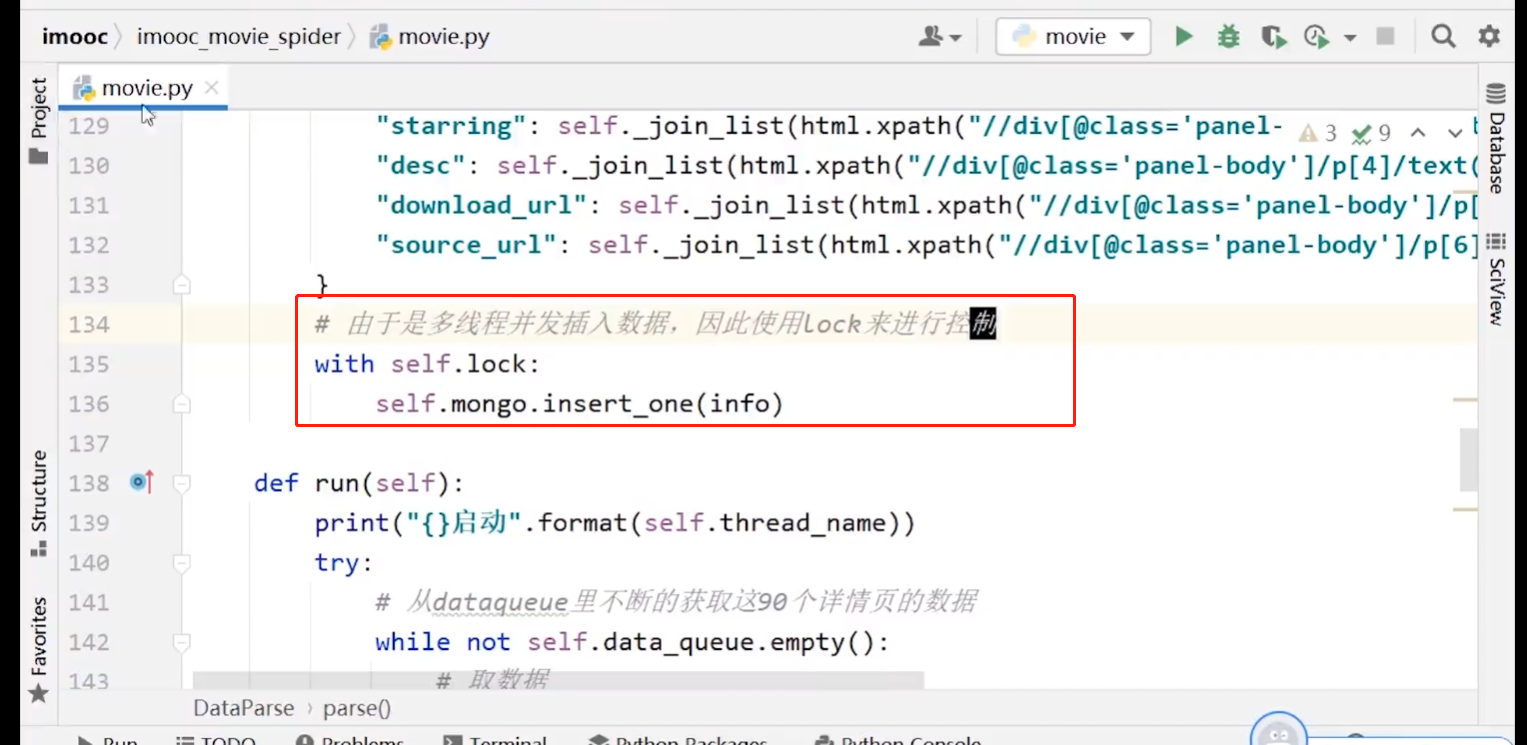Click override marker on line 138

pos(142,483)
